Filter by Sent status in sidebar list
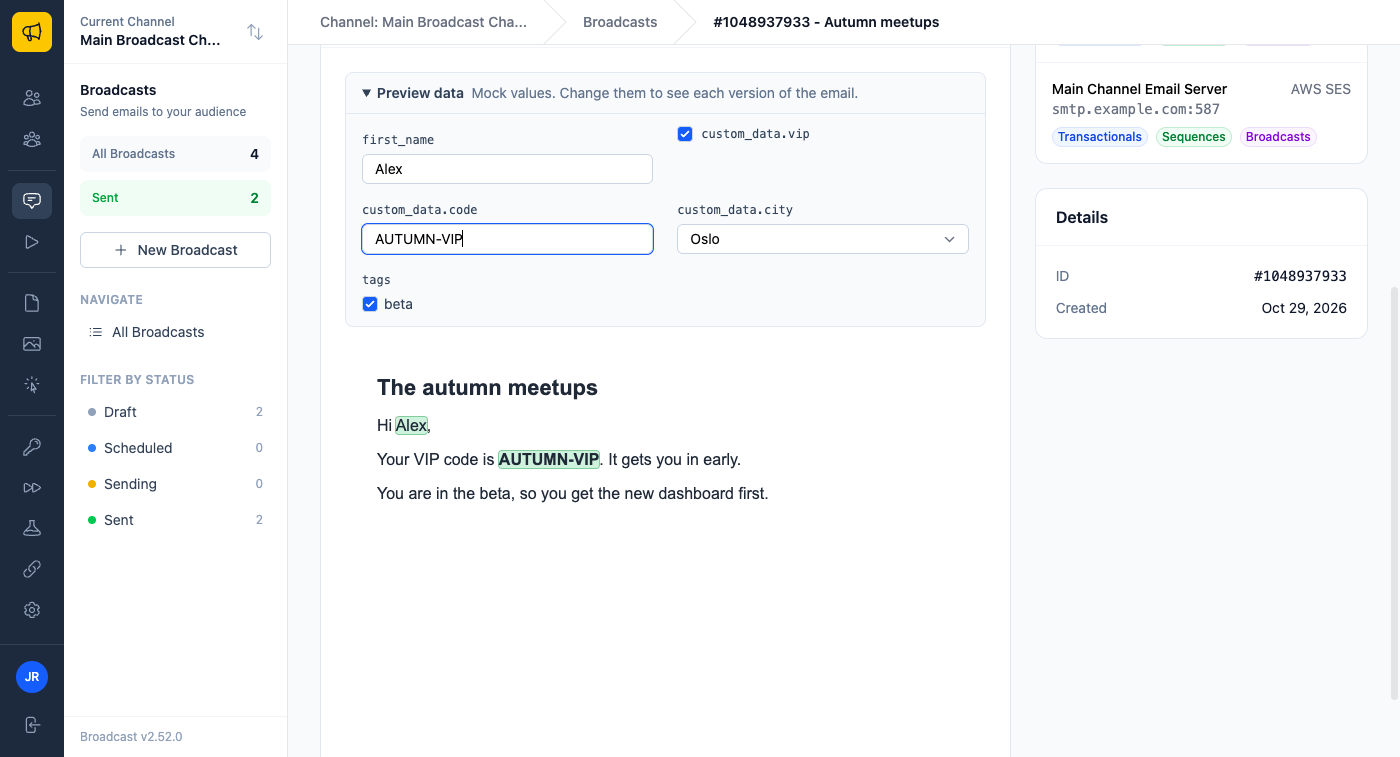 point(175,520)
